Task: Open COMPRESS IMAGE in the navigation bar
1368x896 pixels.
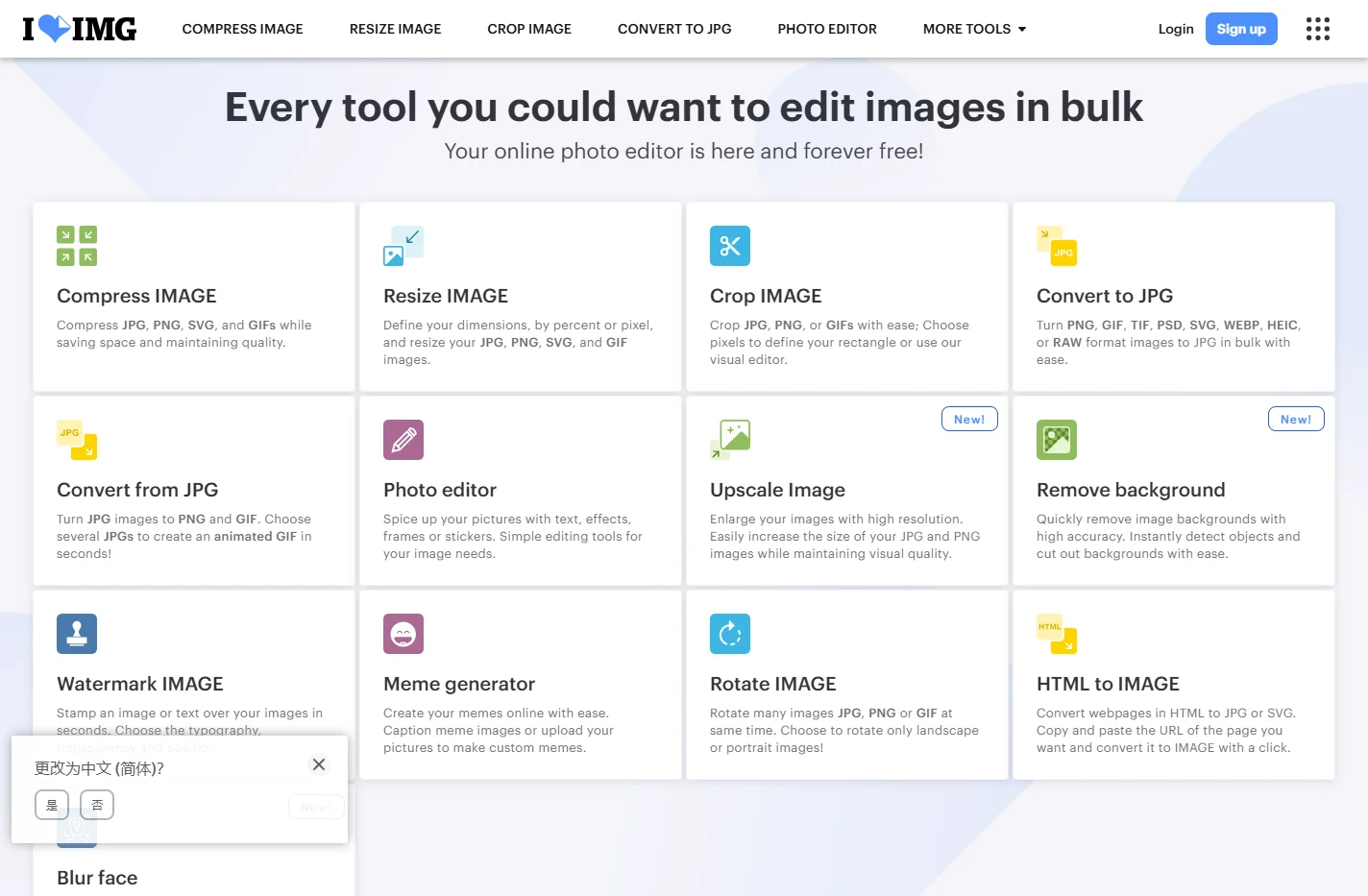Action: pyautogui.click(x=242, y=29)
